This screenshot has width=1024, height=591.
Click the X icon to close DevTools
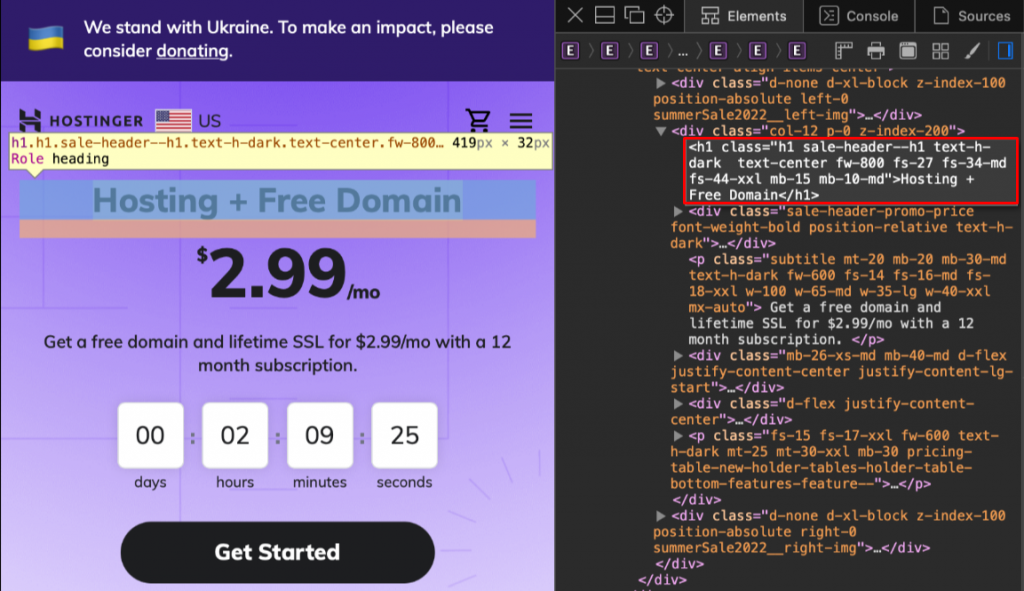point(575,15)
